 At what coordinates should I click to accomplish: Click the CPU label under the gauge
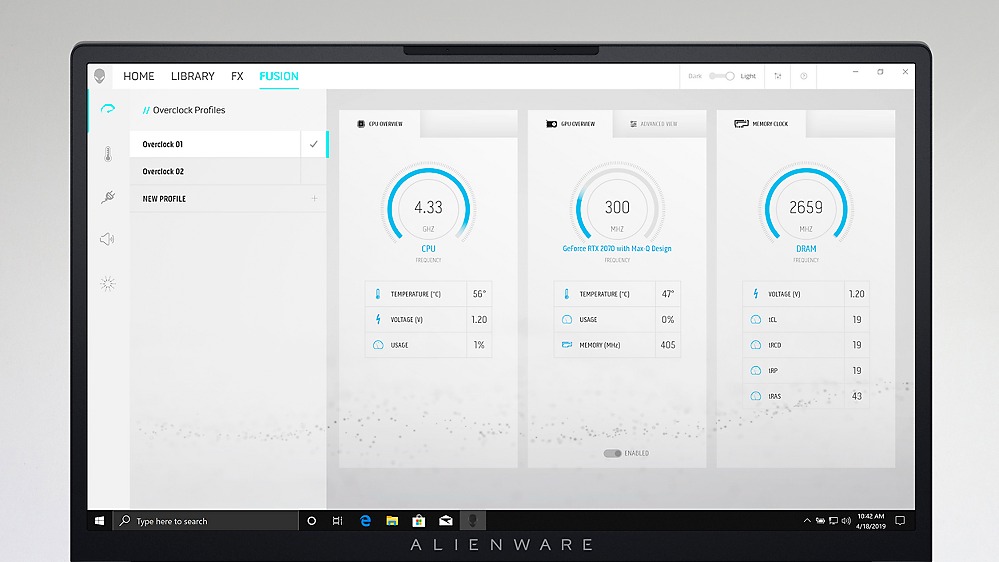428,249
